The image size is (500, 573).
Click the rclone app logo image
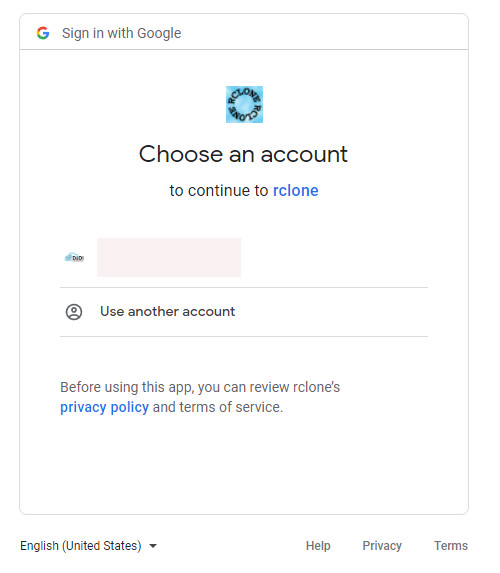244,104
